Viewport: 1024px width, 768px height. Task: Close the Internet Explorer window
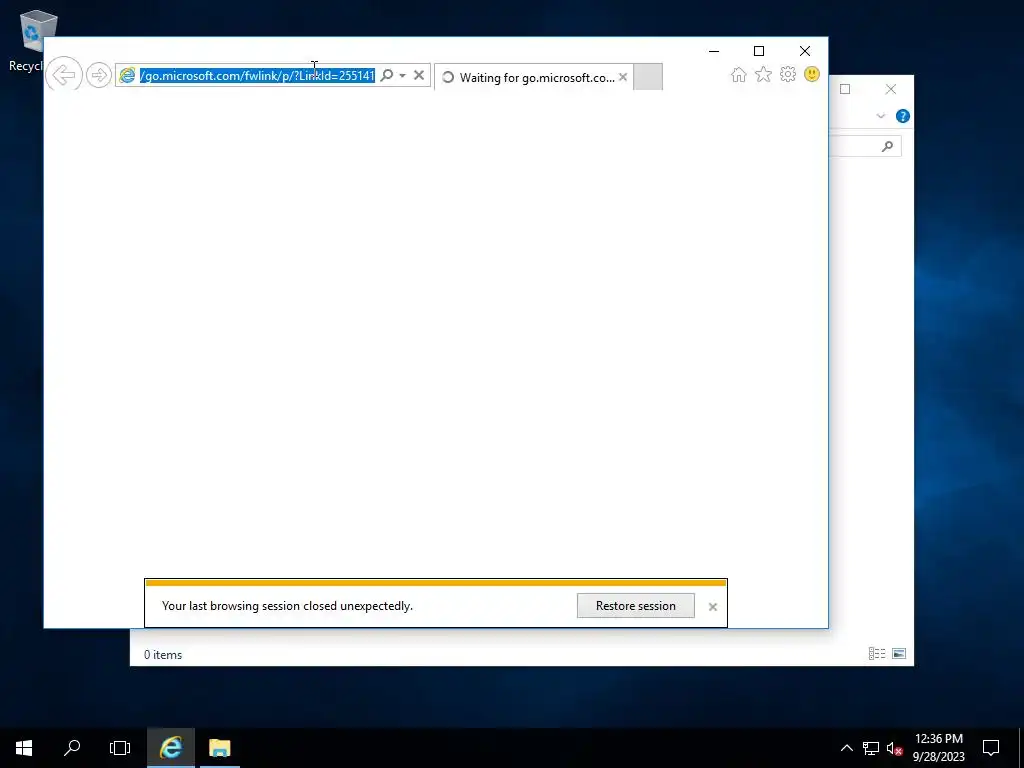click(x=805, y=51)
